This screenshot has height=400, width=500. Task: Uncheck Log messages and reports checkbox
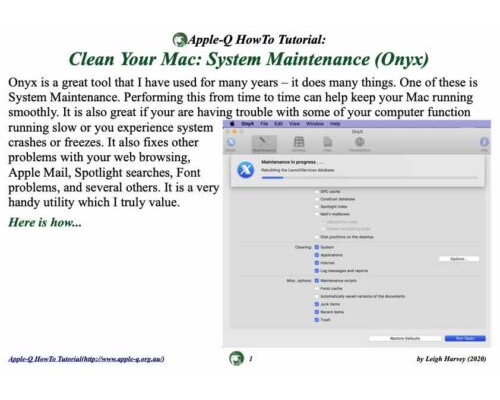317,271
